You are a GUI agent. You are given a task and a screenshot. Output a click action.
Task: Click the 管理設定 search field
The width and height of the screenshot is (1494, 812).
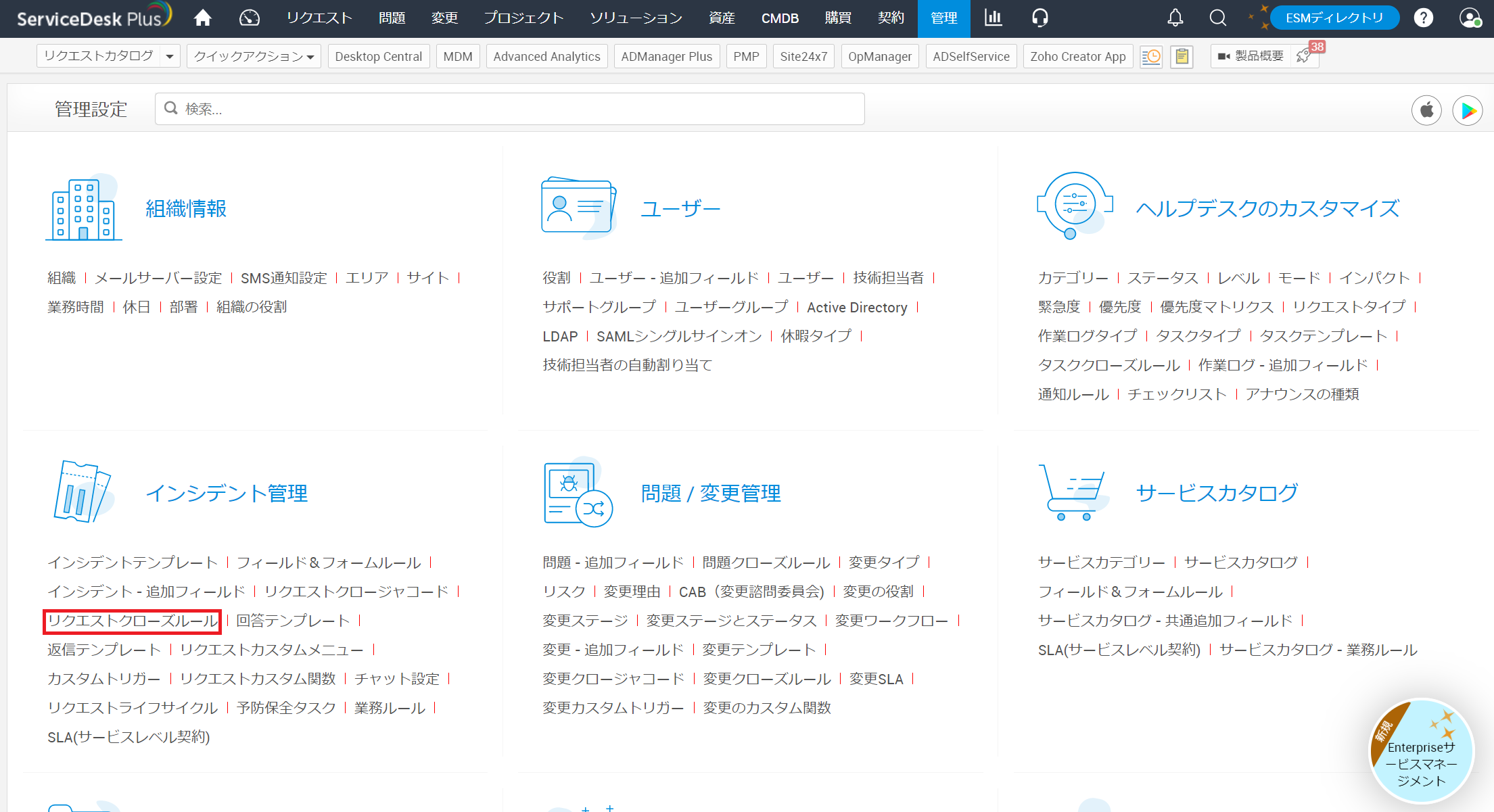pyautogui.click(x=510, y=109)
